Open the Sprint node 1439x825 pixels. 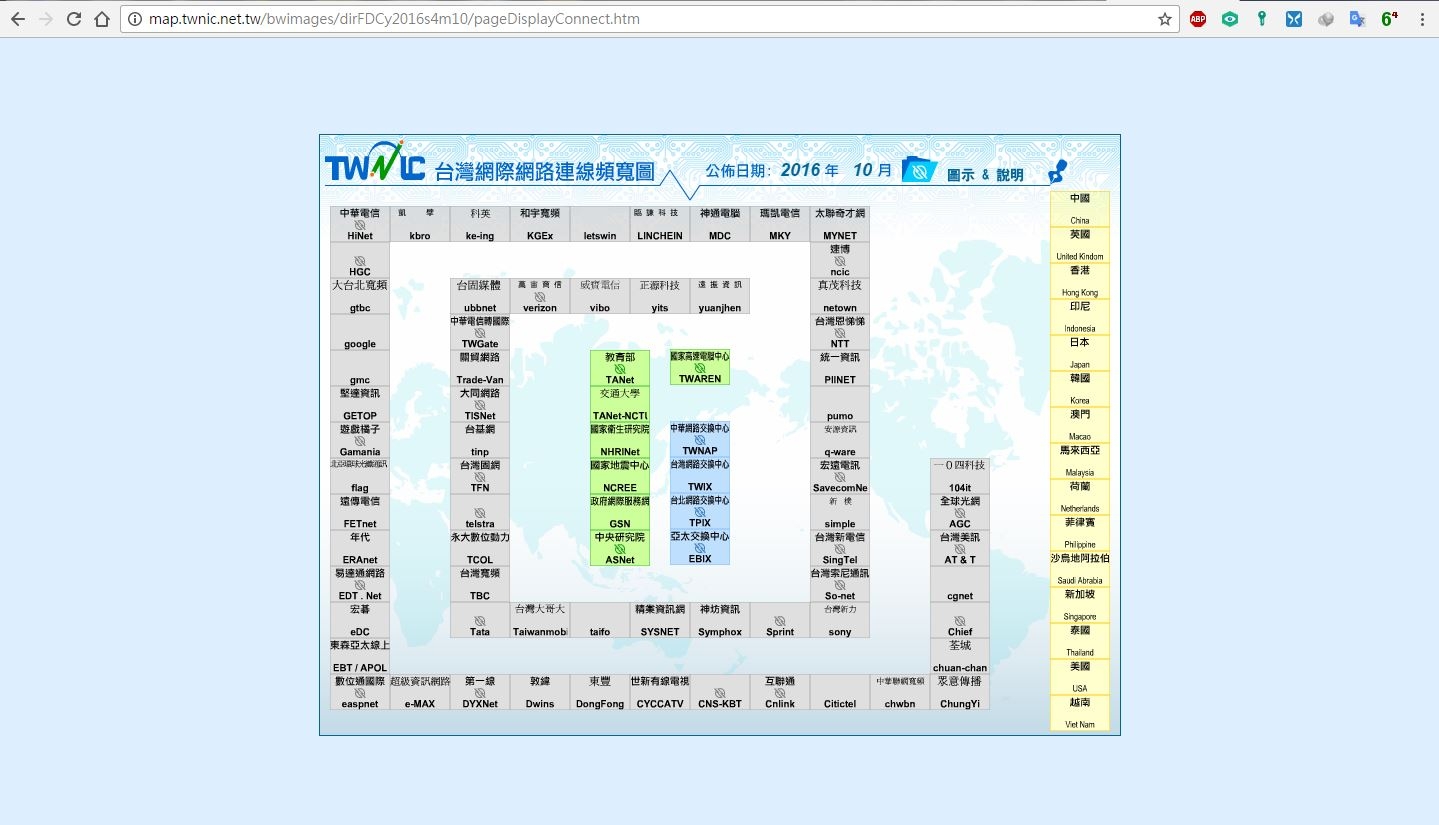pos(780,620)
